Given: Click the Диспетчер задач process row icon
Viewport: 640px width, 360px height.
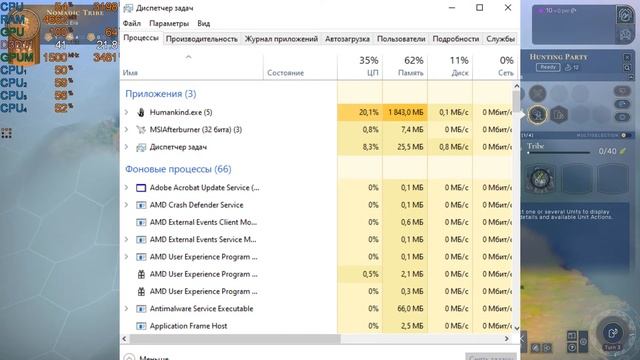Looking at the screenshot, I should [x=141, y=147].
